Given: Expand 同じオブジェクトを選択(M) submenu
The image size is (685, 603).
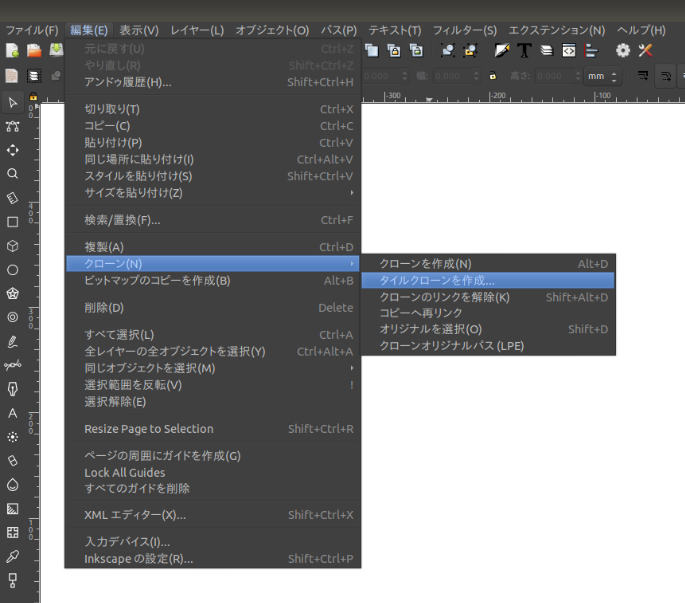Looking at the screenshot, I should coord(214,368).
